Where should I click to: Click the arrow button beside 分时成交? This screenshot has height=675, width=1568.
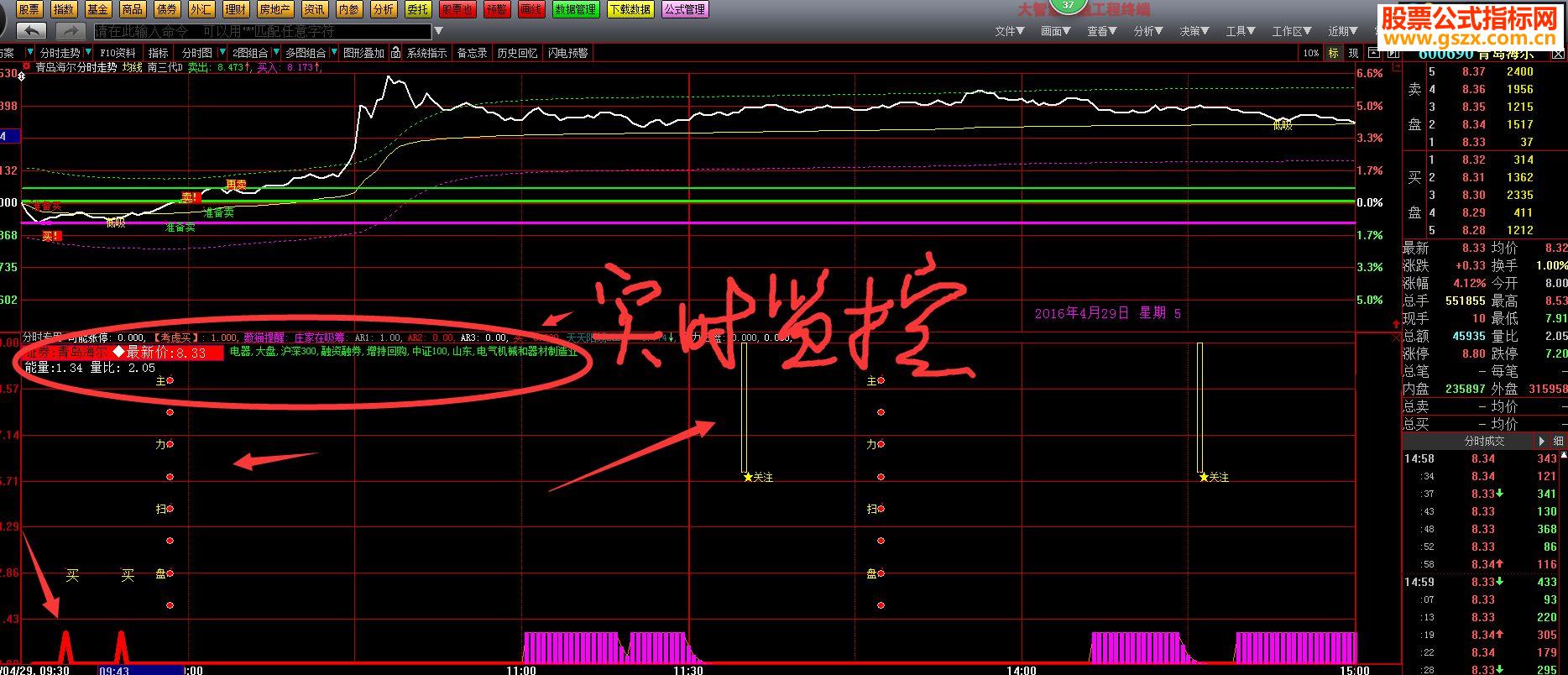pyautogui.click(x=1541, y=441)
